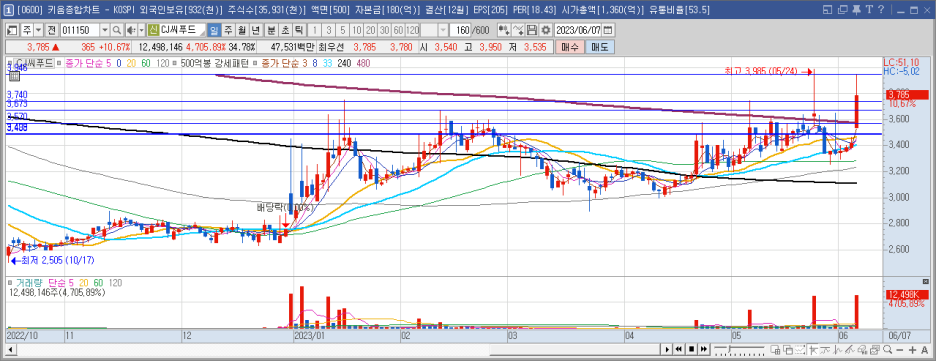Select 년 yearly period toggle

point(254,30)
